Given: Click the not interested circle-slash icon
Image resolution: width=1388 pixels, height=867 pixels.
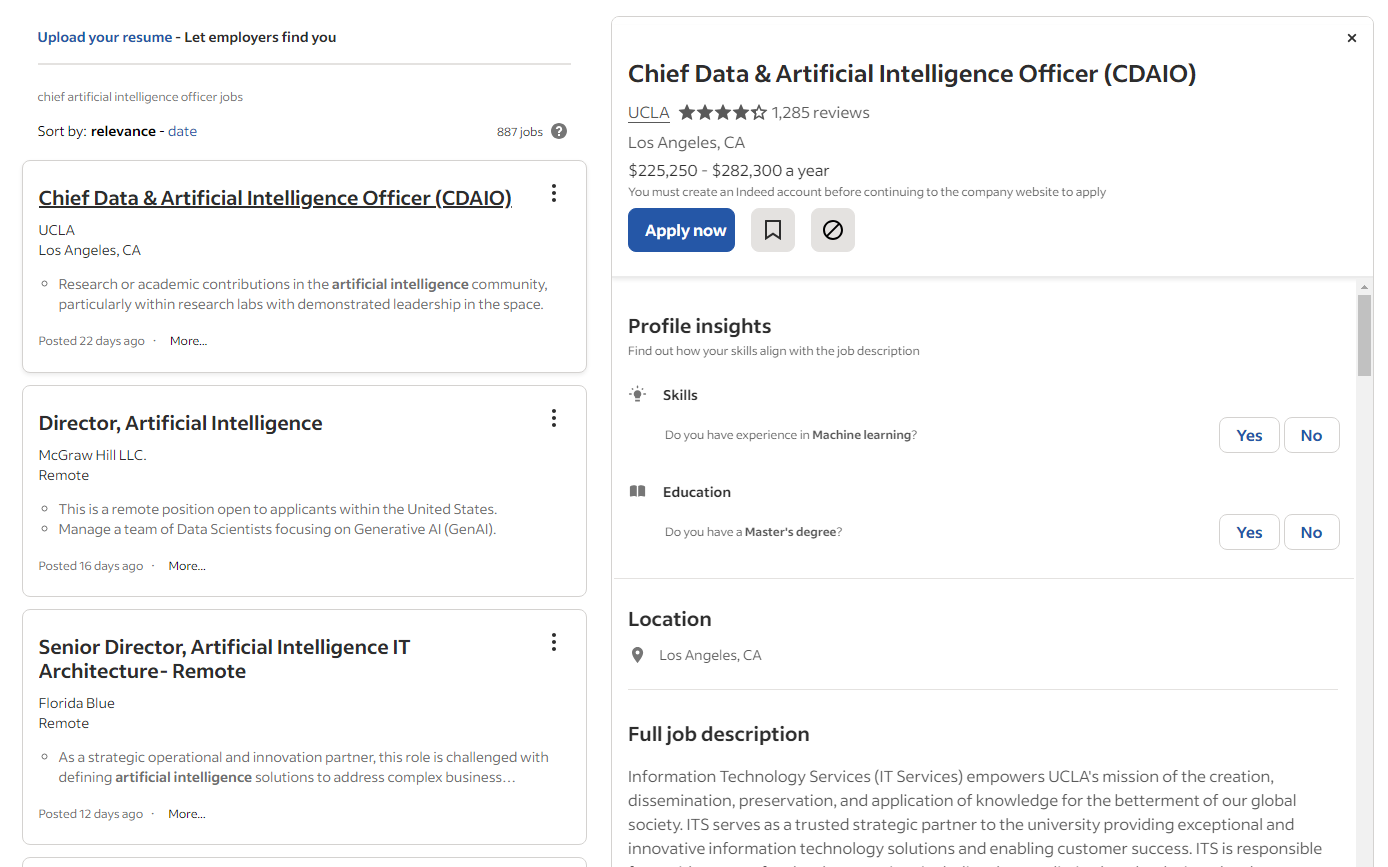Looking at the screenshot, I should tap(833, 230).
